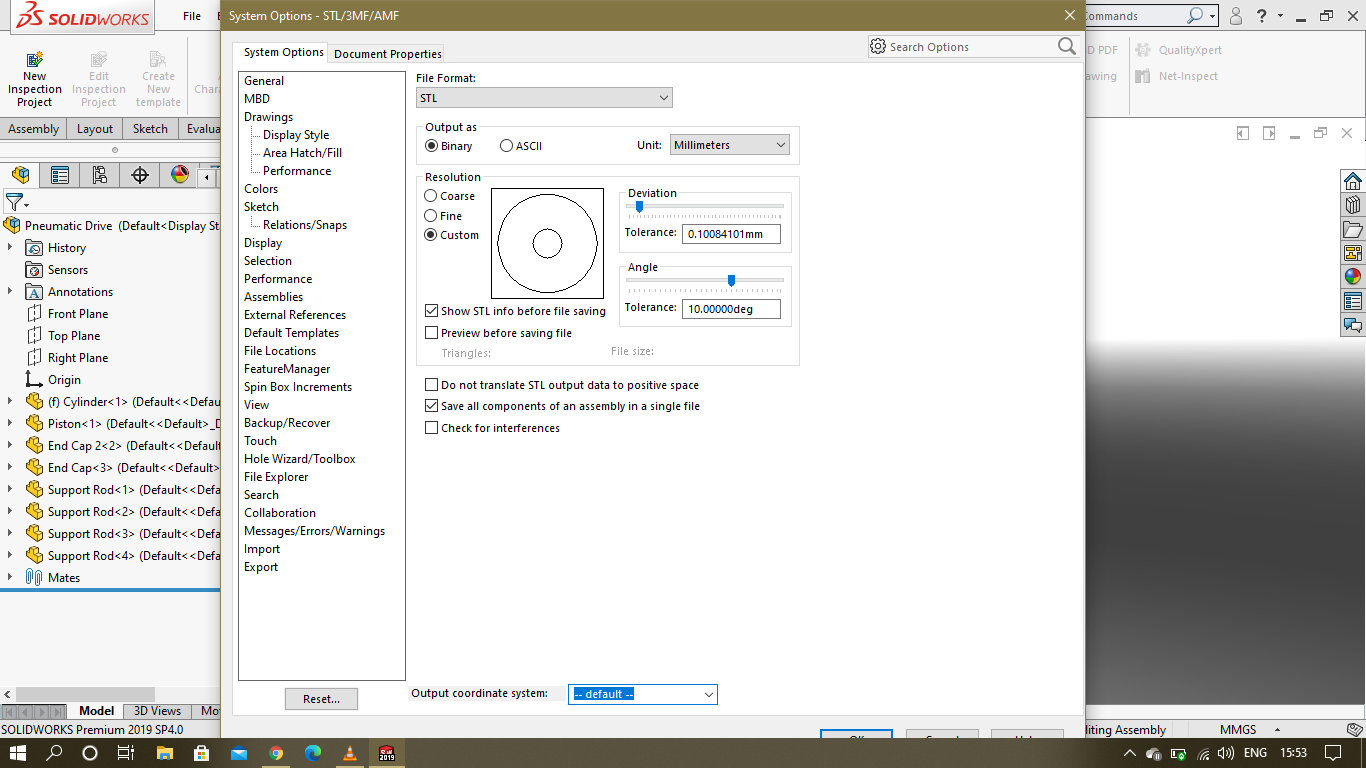
Task: Open SOLIDWORKS Forum task pane icon
Action: 1353,325
